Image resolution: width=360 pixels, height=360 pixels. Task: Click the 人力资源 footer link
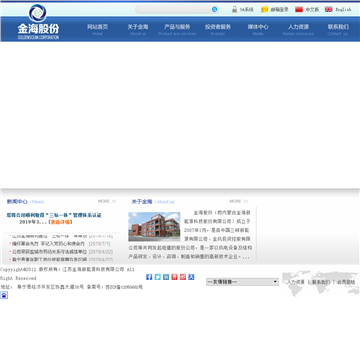[296, 282]
